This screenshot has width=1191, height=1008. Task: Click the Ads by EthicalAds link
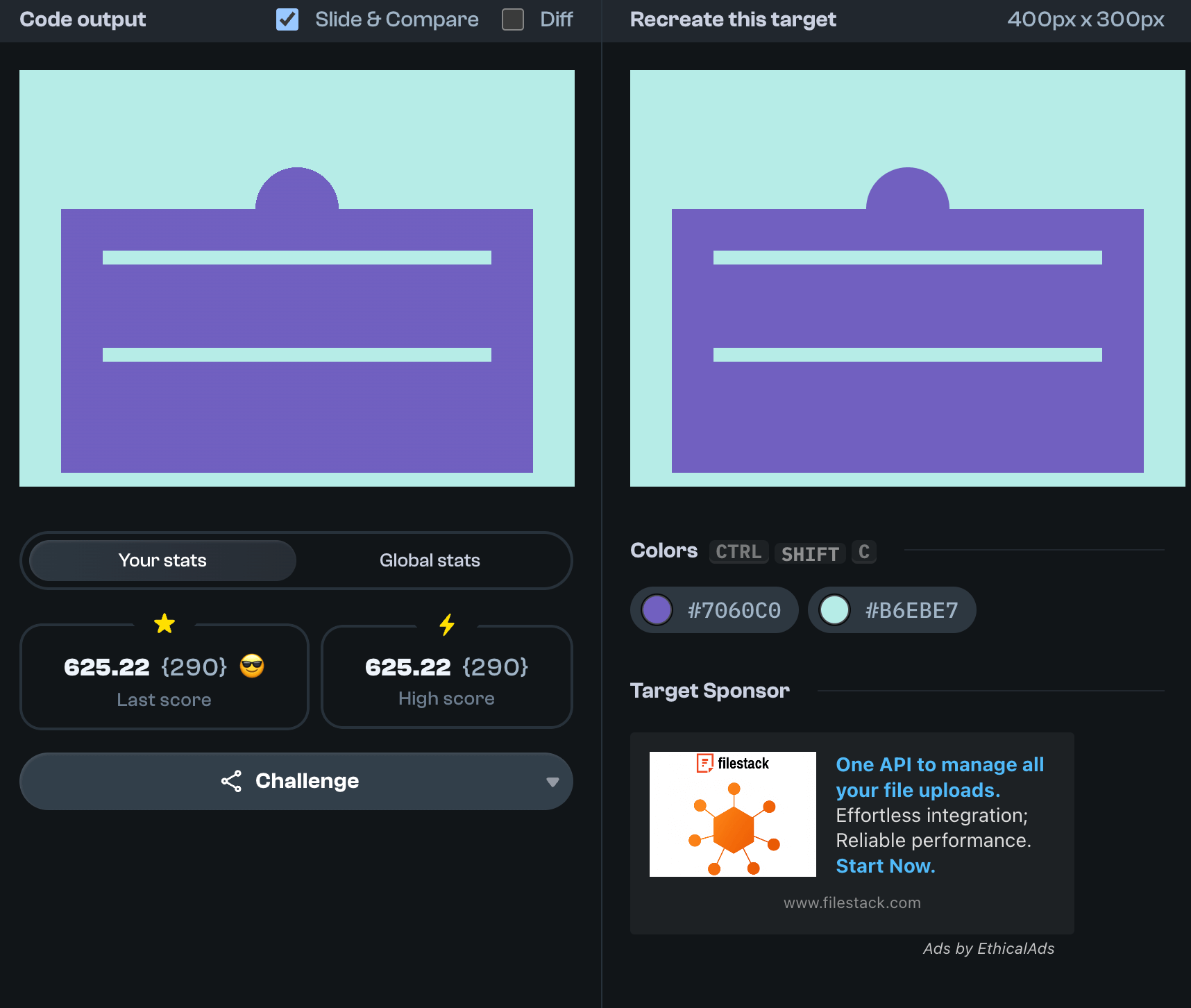pyautogui.click(x=988, y=948)
